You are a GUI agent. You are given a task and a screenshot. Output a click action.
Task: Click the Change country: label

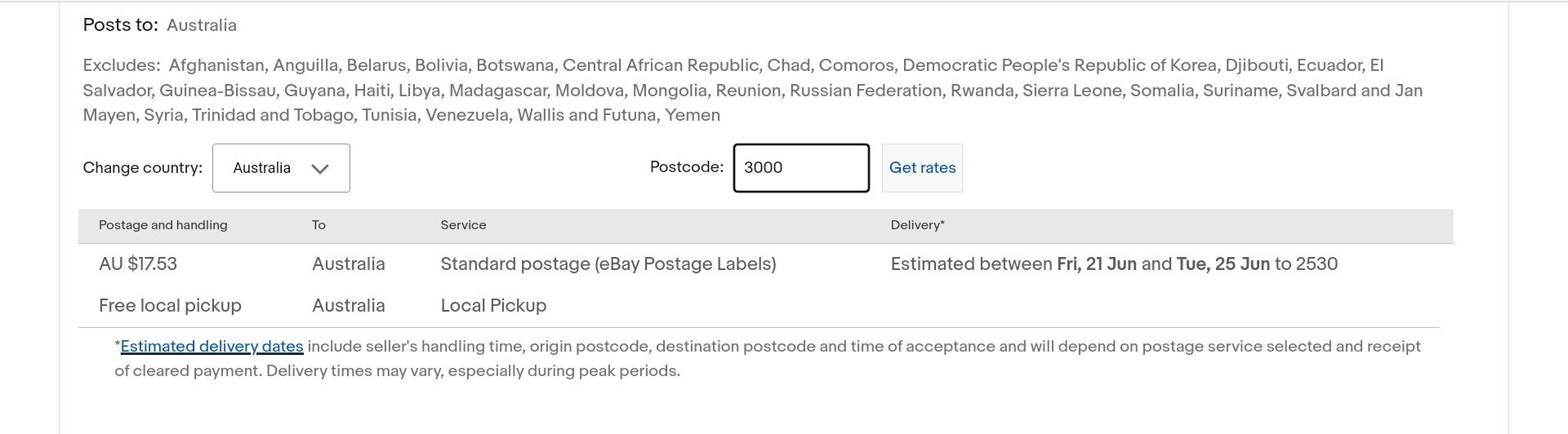pos(142,168)
